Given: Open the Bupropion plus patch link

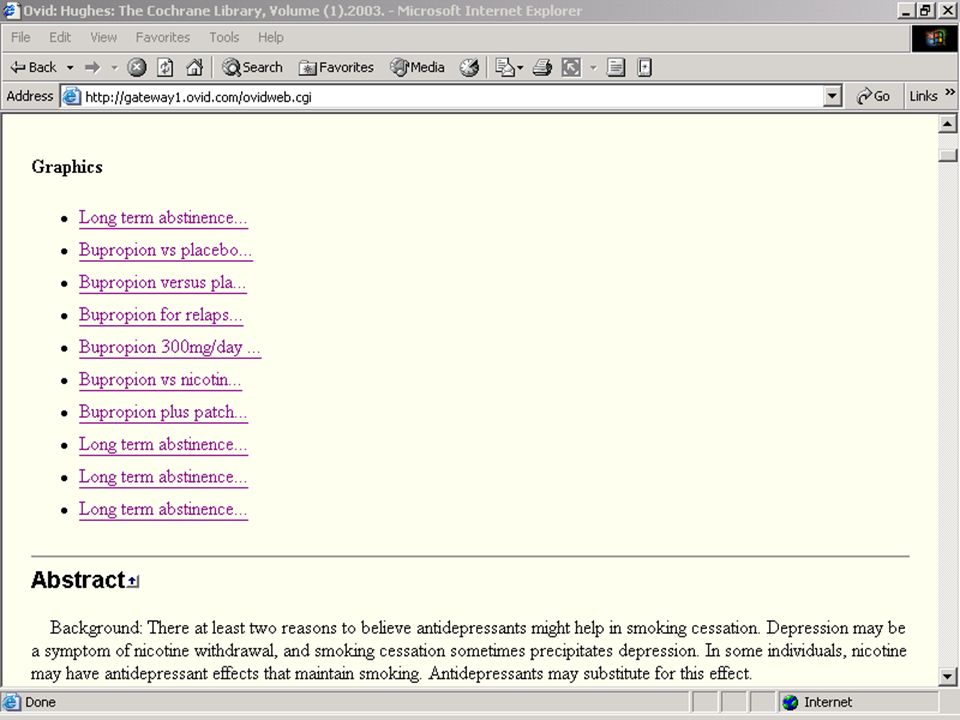Looking at the screenshot, I should [163, 413].
